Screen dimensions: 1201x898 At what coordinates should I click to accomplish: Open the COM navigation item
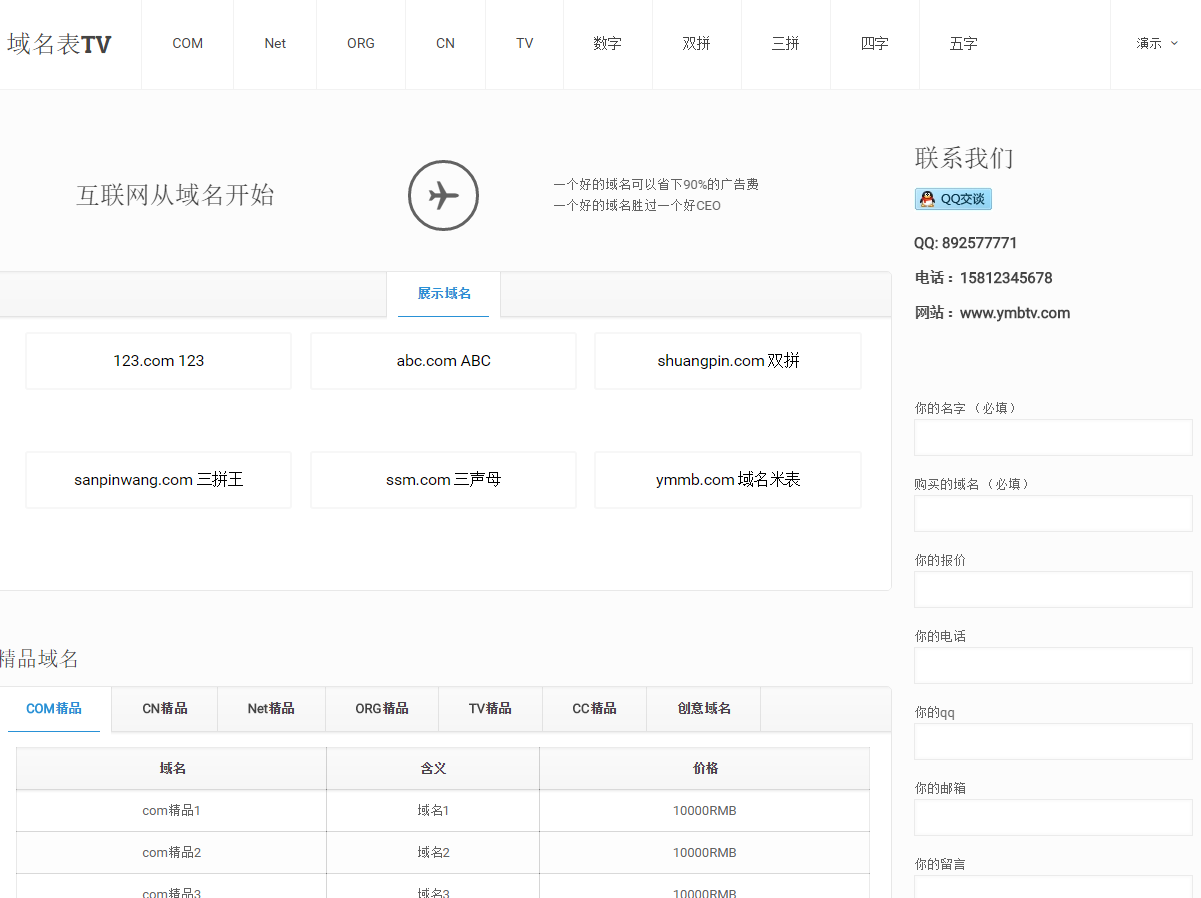pos(188,44)
